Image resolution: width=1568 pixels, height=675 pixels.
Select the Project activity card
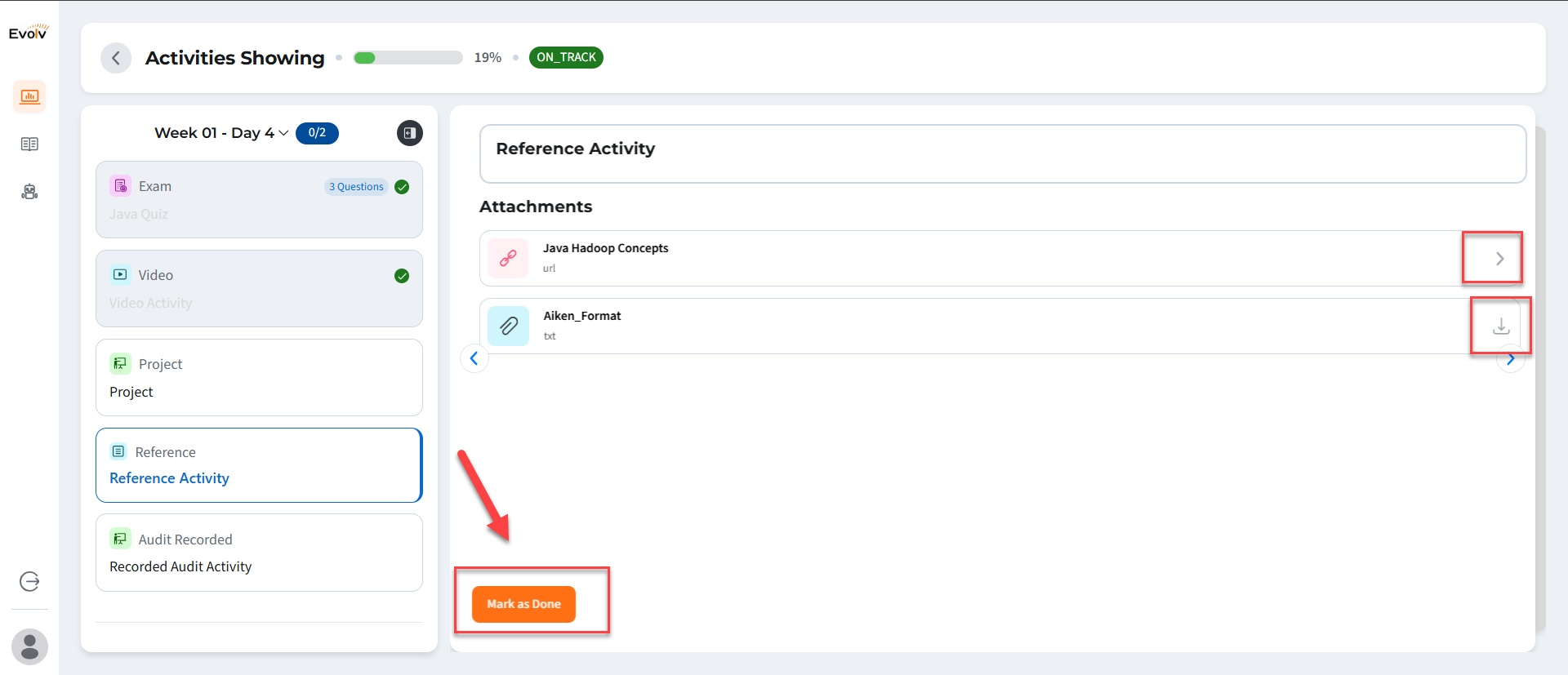point(259,378)
